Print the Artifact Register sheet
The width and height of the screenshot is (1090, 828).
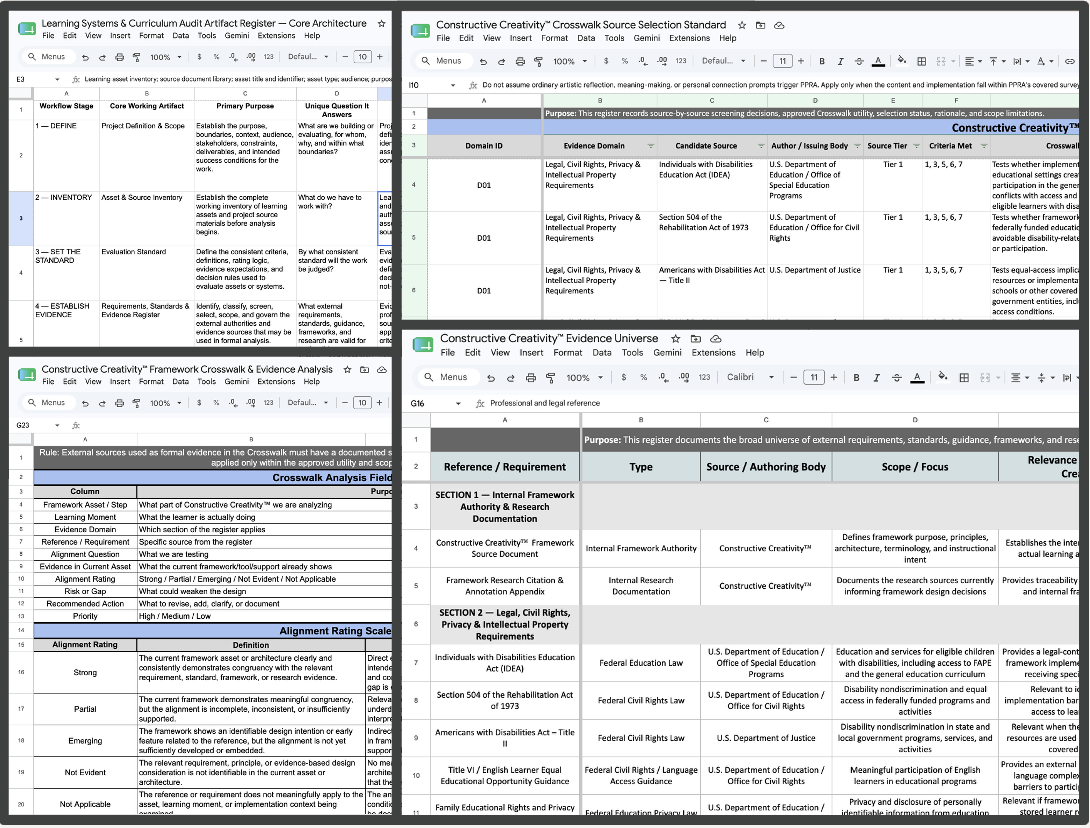(x=119, y=57)
